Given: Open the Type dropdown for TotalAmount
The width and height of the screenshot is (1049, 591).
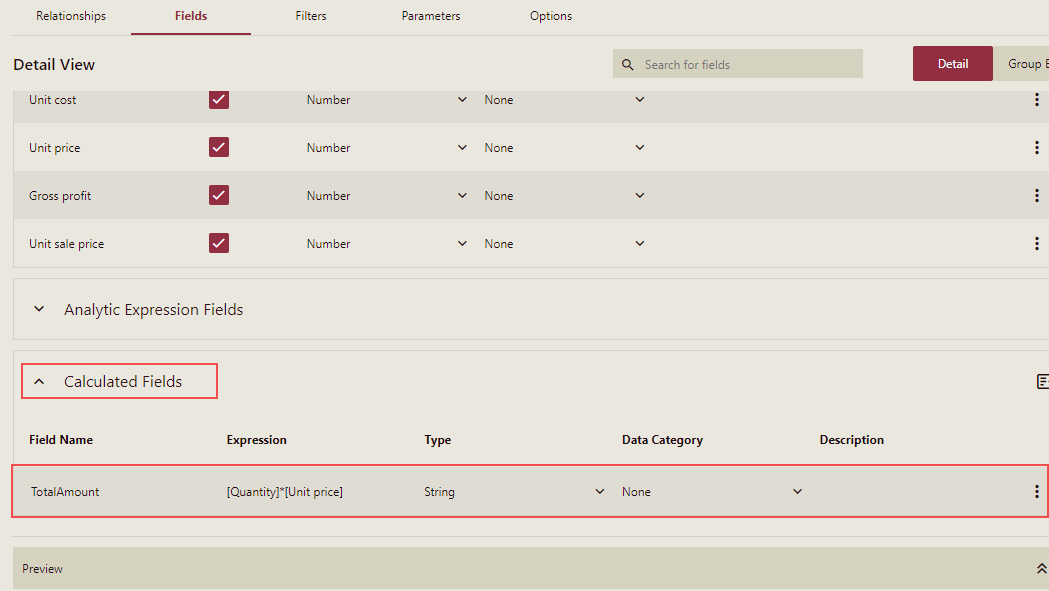Looking at the screenshot, I should click(599, 491).
